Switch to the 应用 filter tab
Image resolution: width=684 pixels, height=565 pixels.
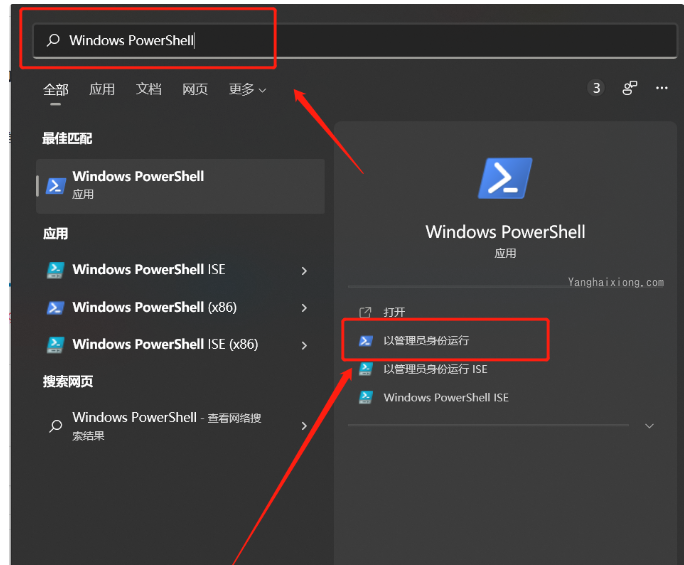click(x=102, y=89)
